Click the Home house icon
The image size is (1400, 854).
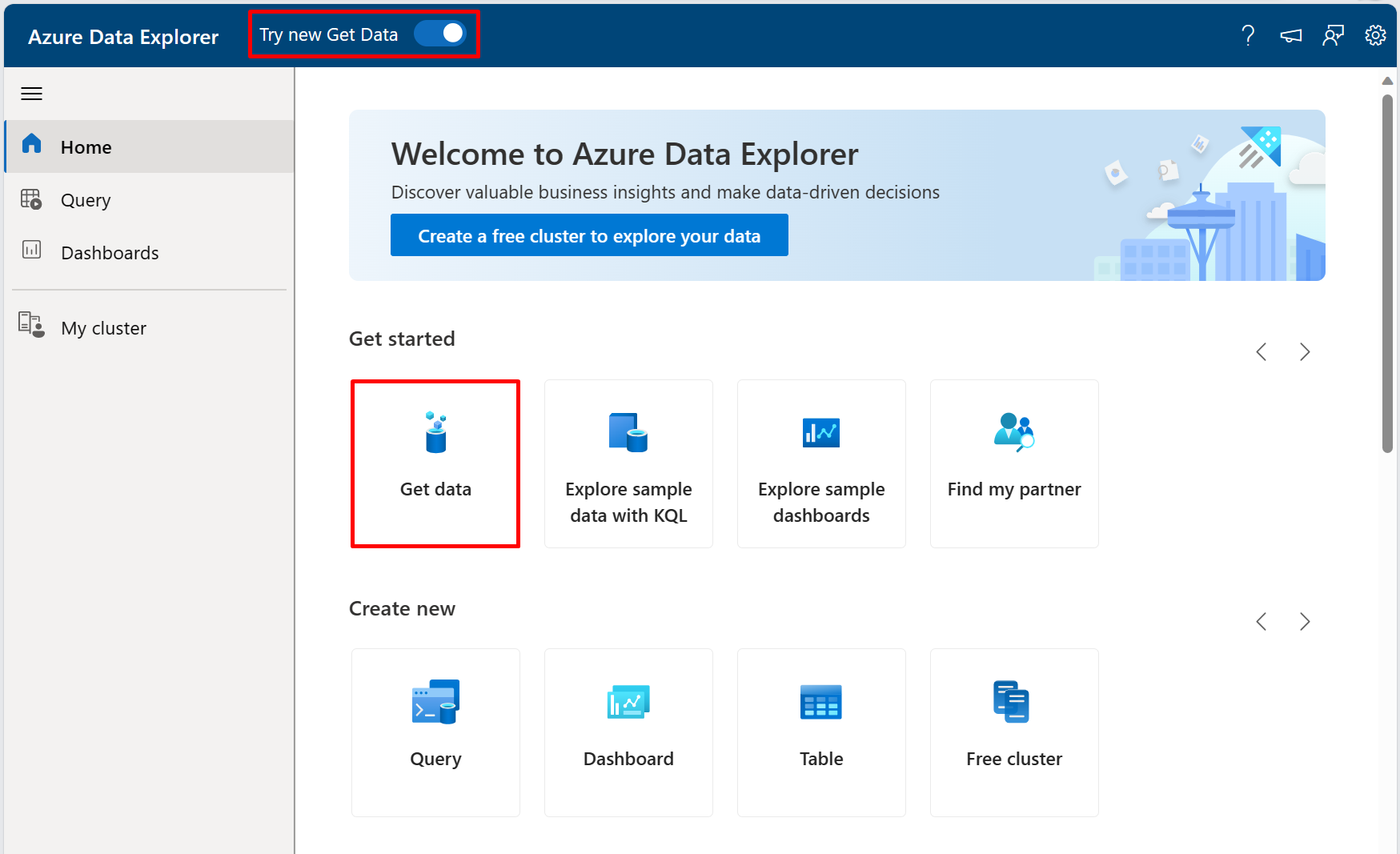coord(32,144)
